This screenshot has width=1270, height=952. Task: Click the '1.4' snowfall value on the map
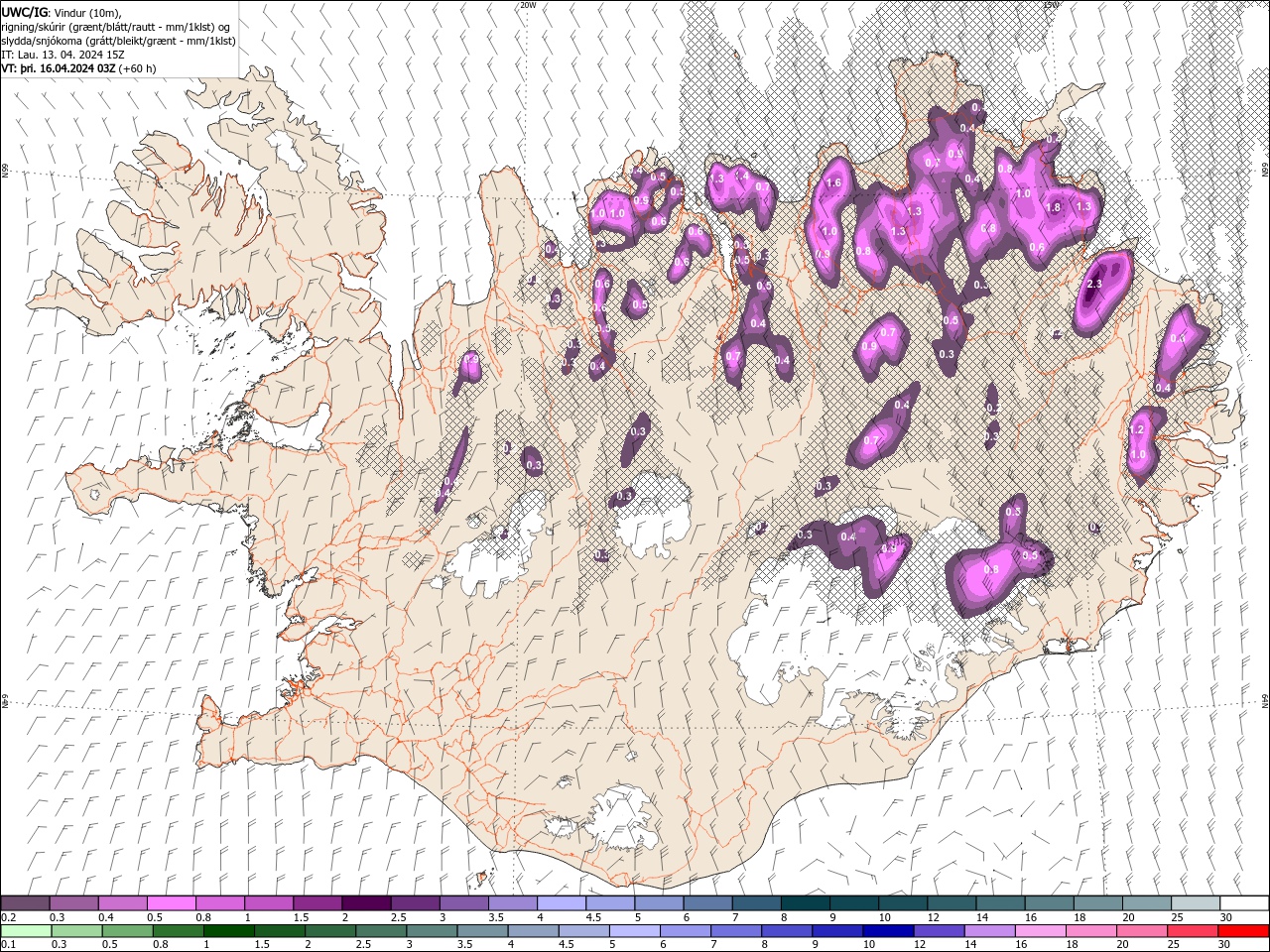[740, 175]
